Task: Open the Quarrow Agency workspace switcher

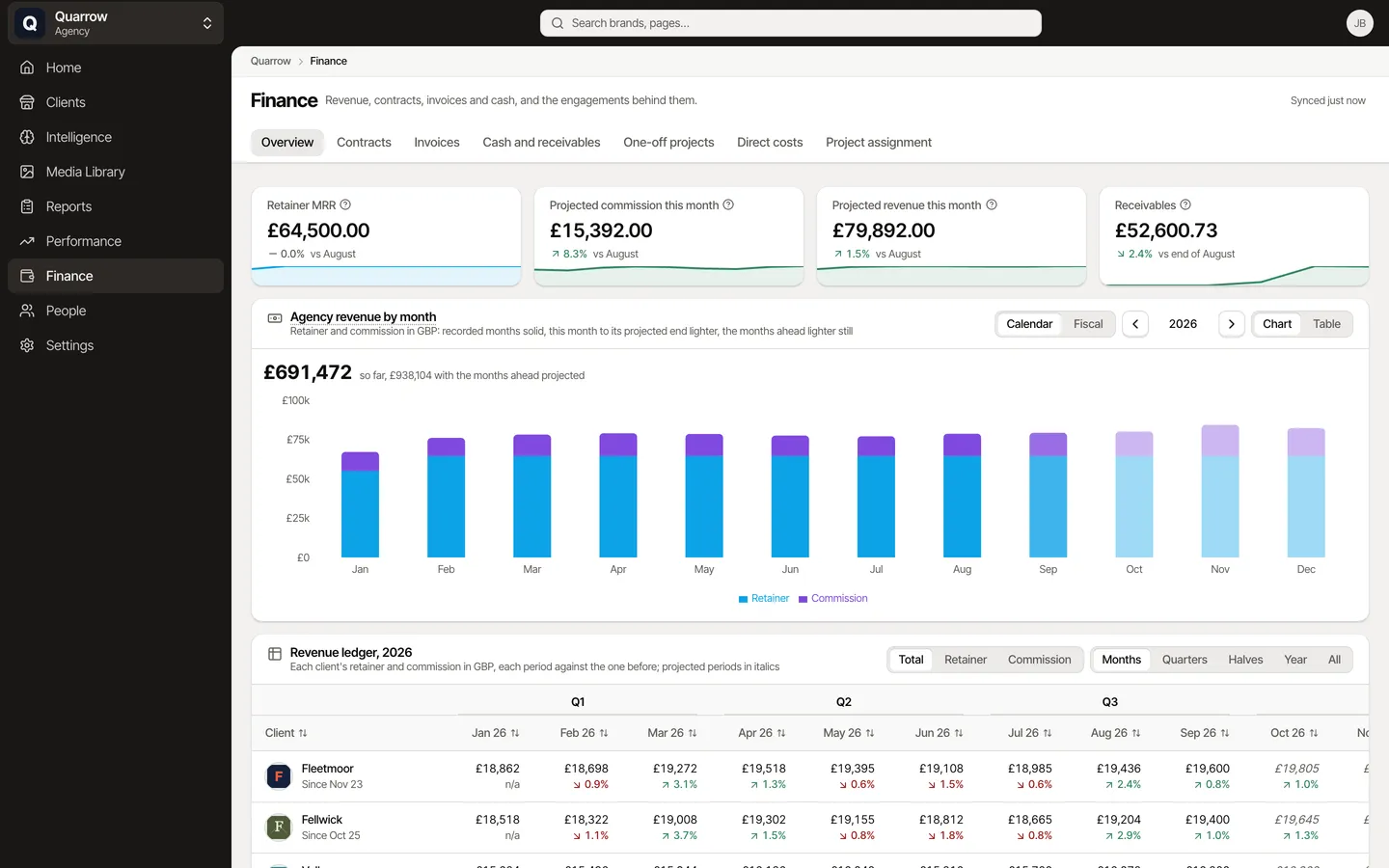Action: point(116,23)
